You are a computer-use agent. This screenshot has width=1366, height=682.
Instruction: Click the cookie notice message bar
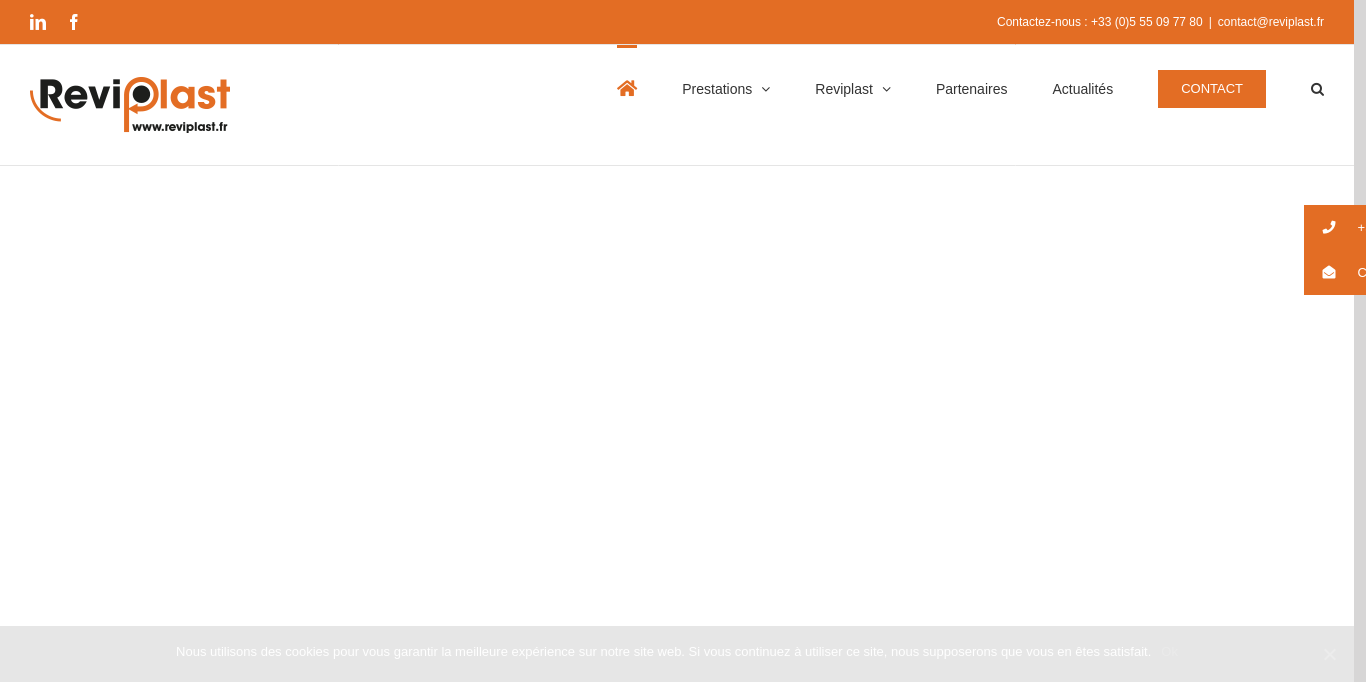tap(664, 652)
